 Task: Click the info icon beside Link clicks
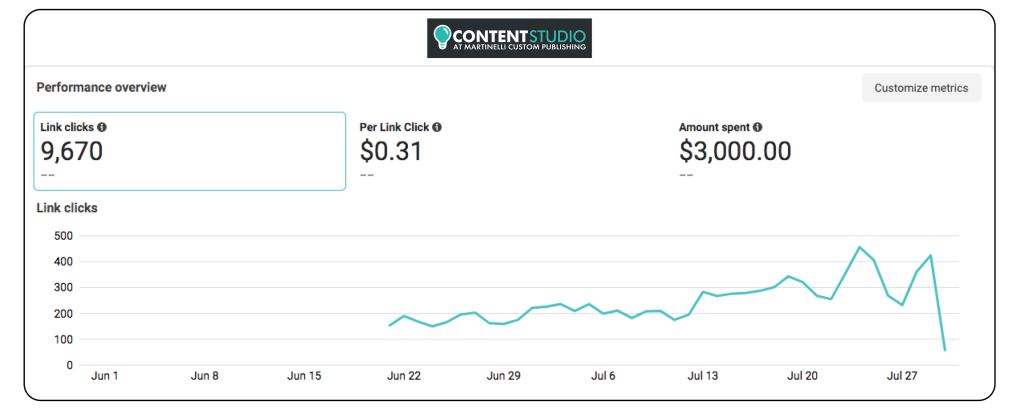102,128
